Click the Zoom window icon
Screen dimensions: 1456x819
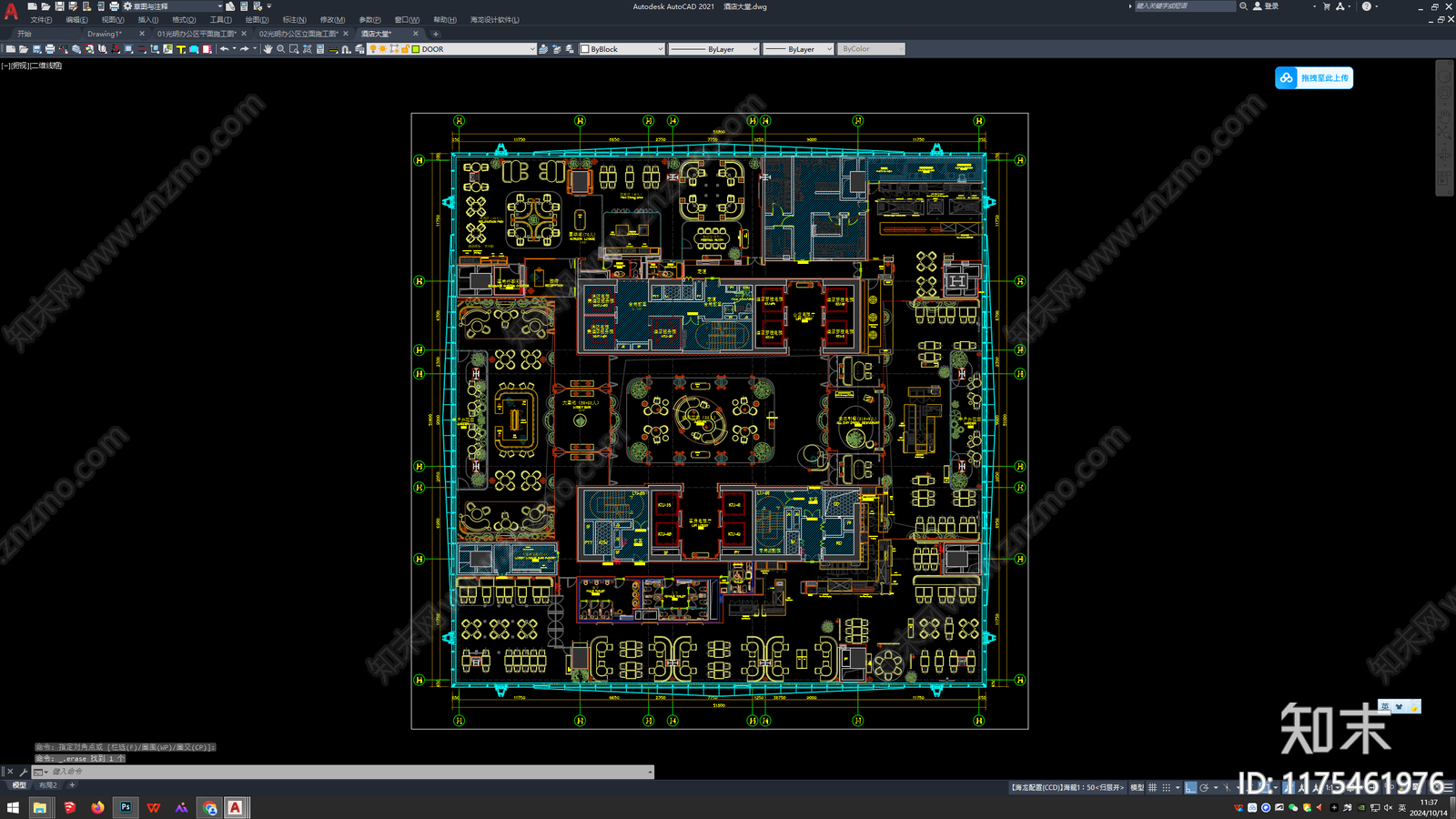(x=293, y=49)
